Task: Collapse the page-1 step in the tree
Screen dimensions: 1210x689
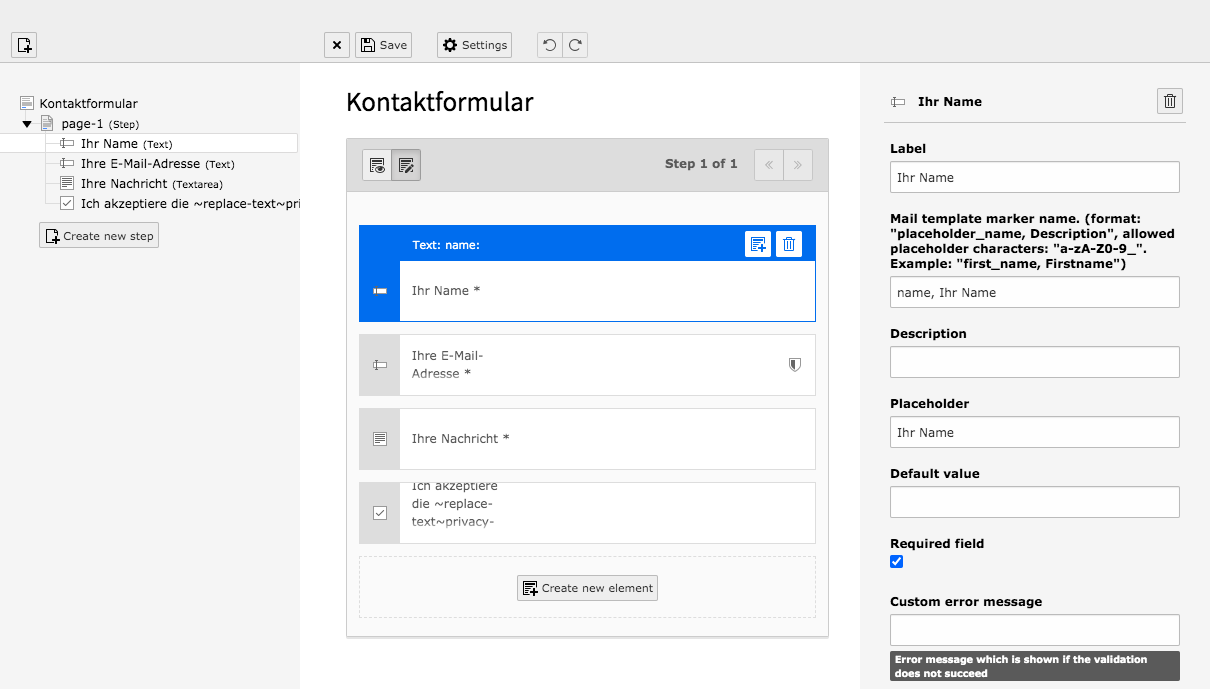Action: [x=27, y=123]
